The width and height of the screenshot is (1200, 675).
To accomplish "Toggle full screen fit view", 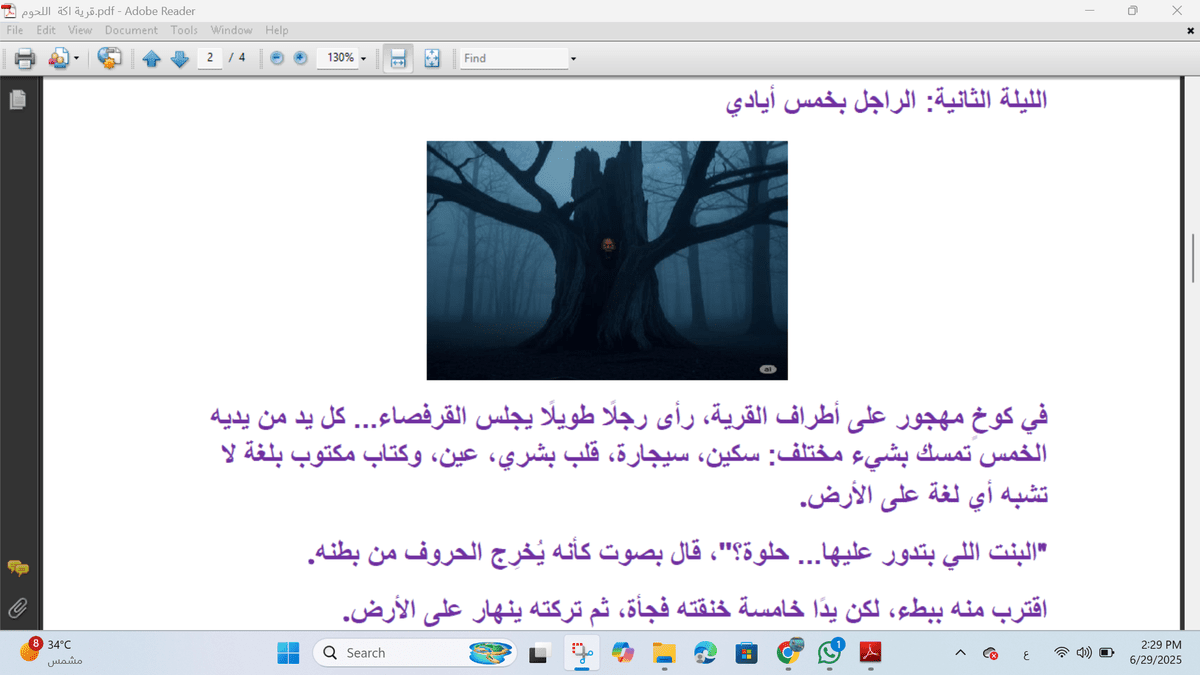I will tap(431, 58).
